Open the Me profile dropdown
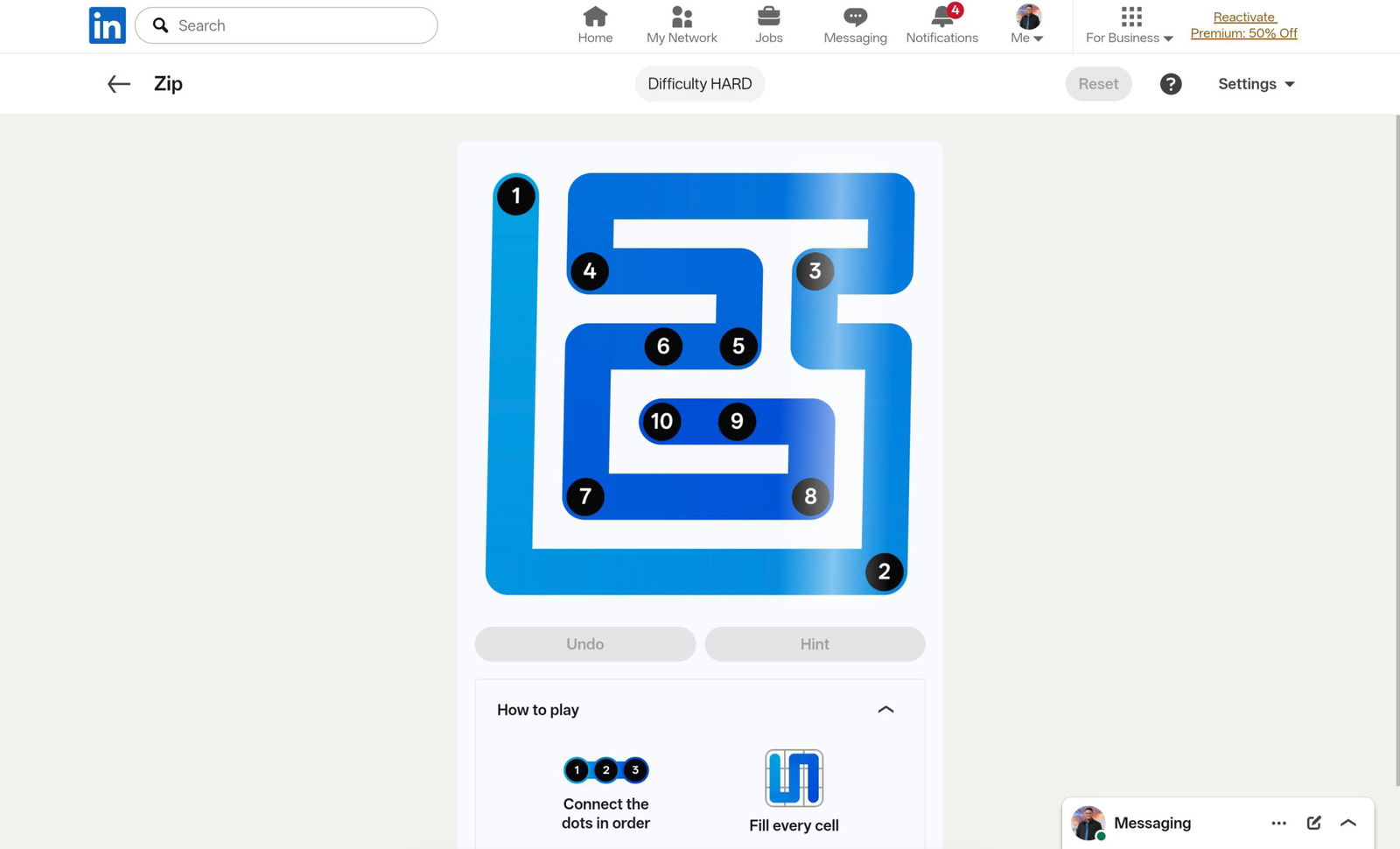The width and height of the screenshot is (1400, 849). (x=1028, y=25)
